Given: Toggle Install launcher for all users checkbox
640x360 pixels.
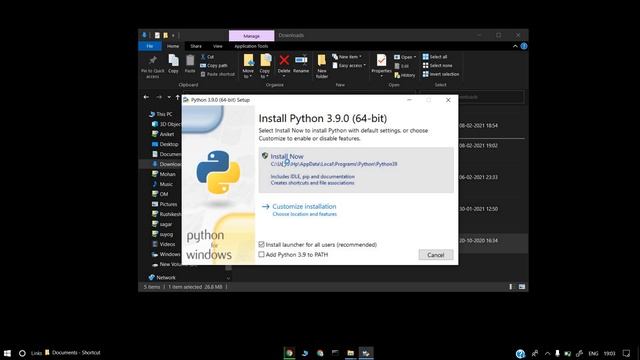Looking at the screenshot, I should (262, 244).
